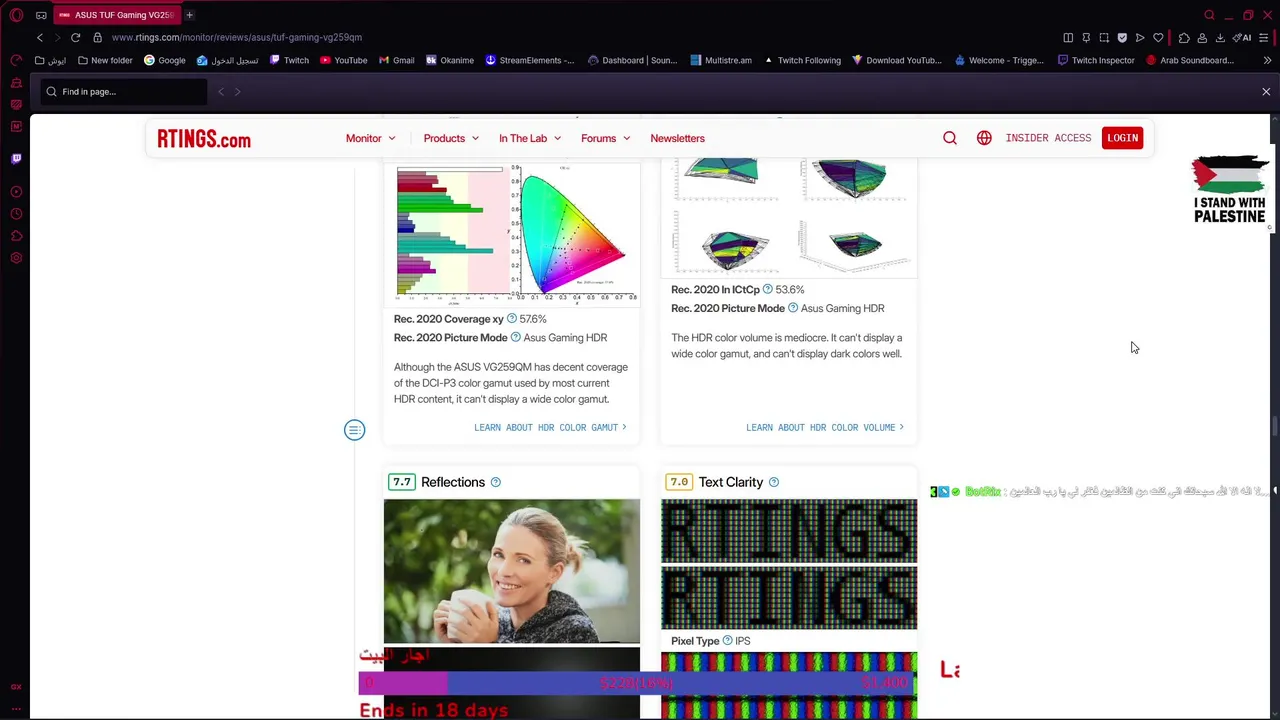Click help icon beside Rec. 2020 Coverage xy

(512, 319)
